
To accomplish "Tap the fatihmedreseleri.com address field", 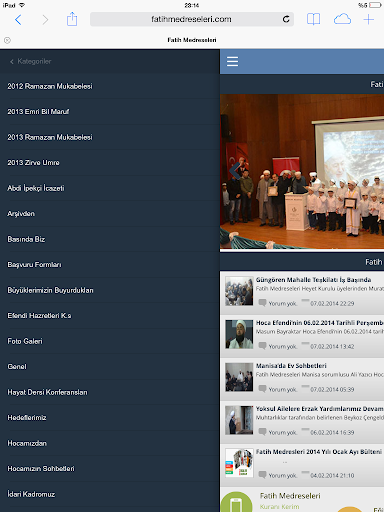I will click(x=192, y=19).
